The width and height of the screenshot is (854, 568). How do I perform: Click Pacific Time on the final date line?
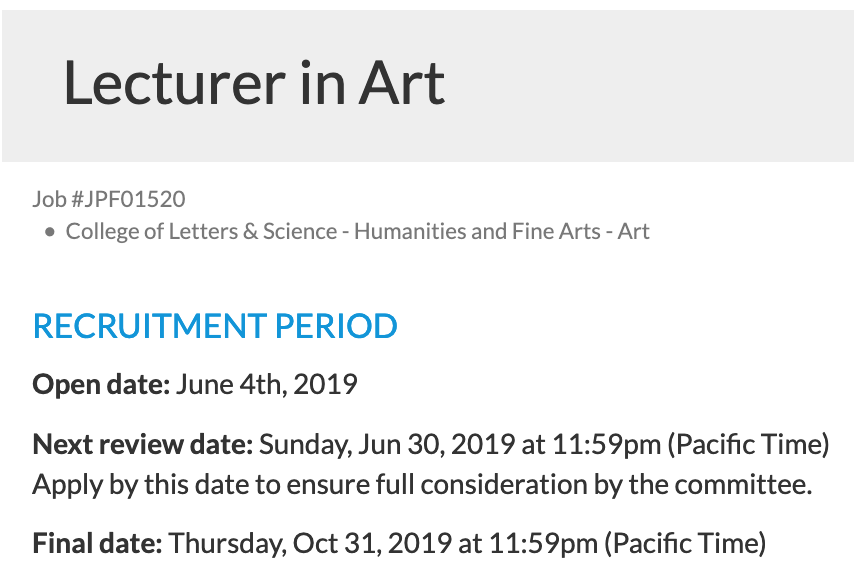(685, 543)
